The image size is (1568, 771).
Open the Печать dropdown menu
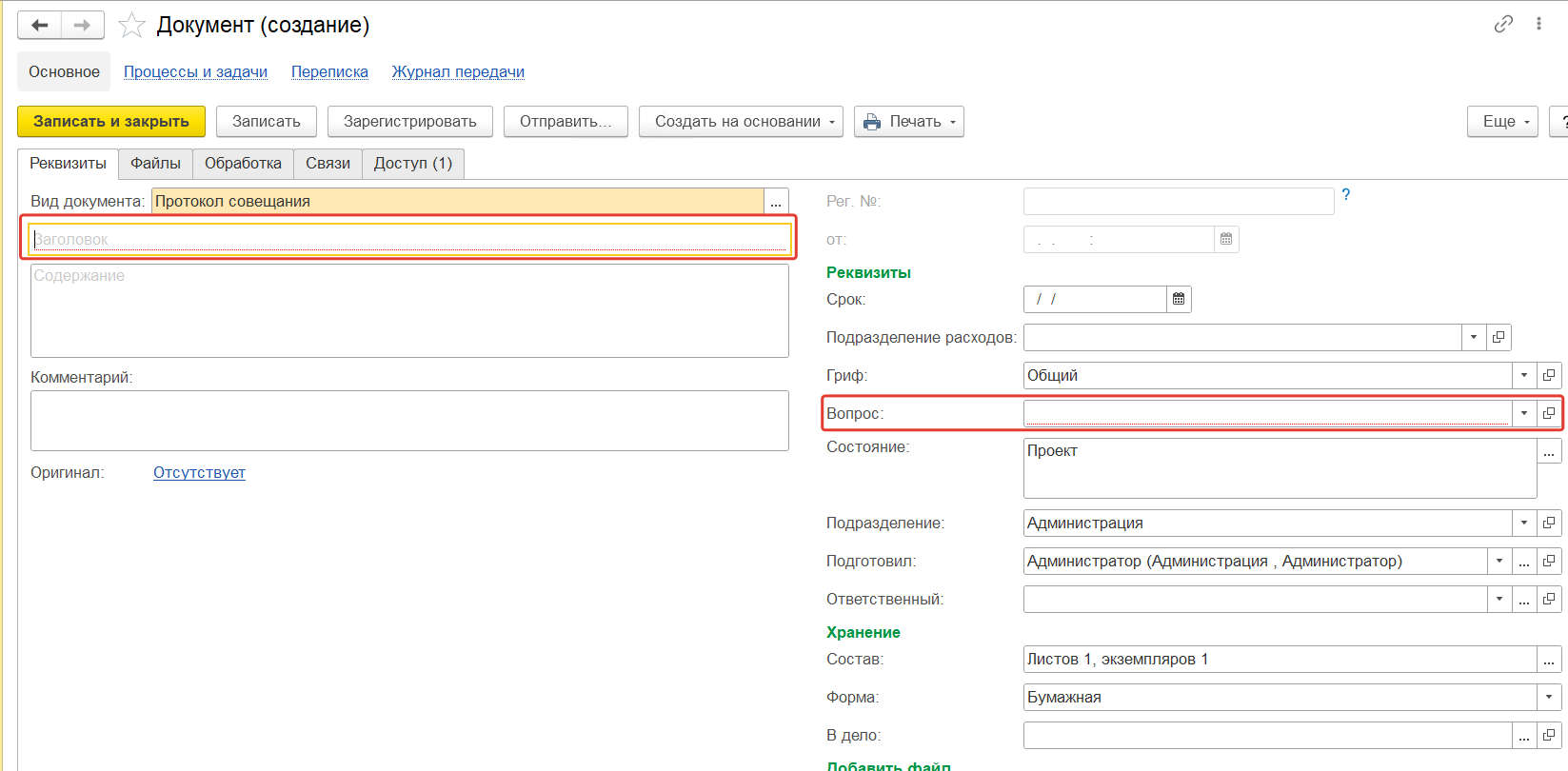[x=909, y=122]
